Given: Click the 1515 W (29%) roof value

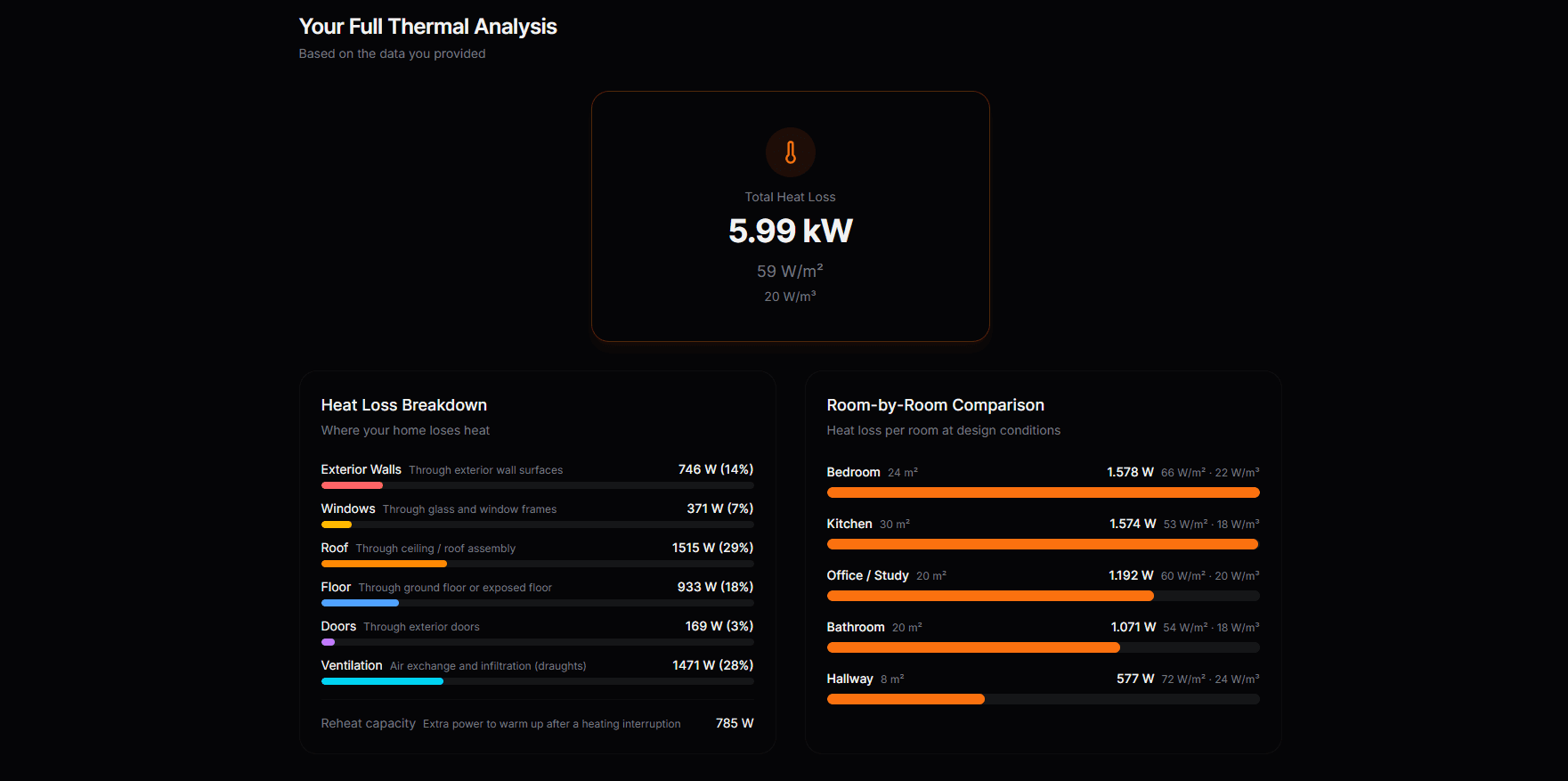Looking at the screenshot, I should pyautogui.click(x=712, y=548).
